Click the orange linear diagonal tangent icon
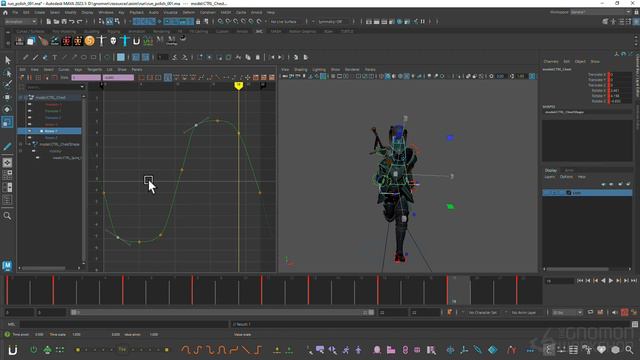The height and width of the screenshot is (360, 640). click(246, 350)
